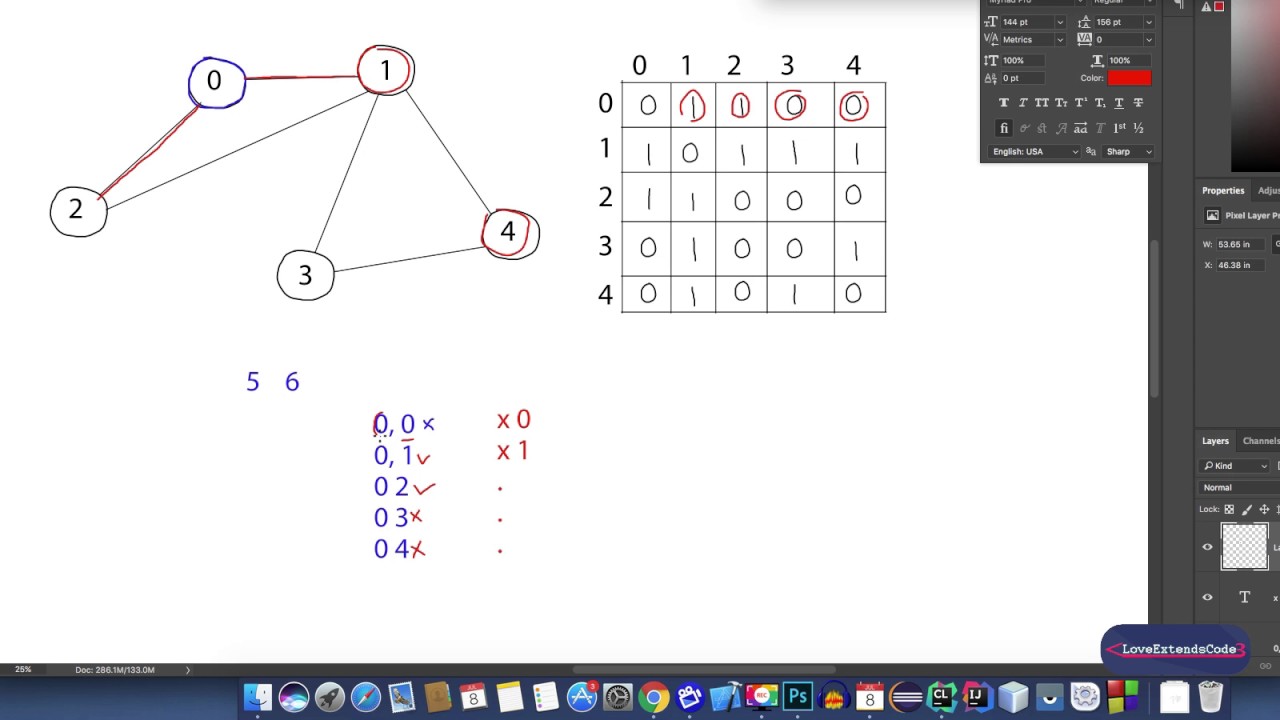Screen dimensions: 1280x720
Task: Open Sharp anti-aliasing dropdown
Action: (x=1129, y=152)
